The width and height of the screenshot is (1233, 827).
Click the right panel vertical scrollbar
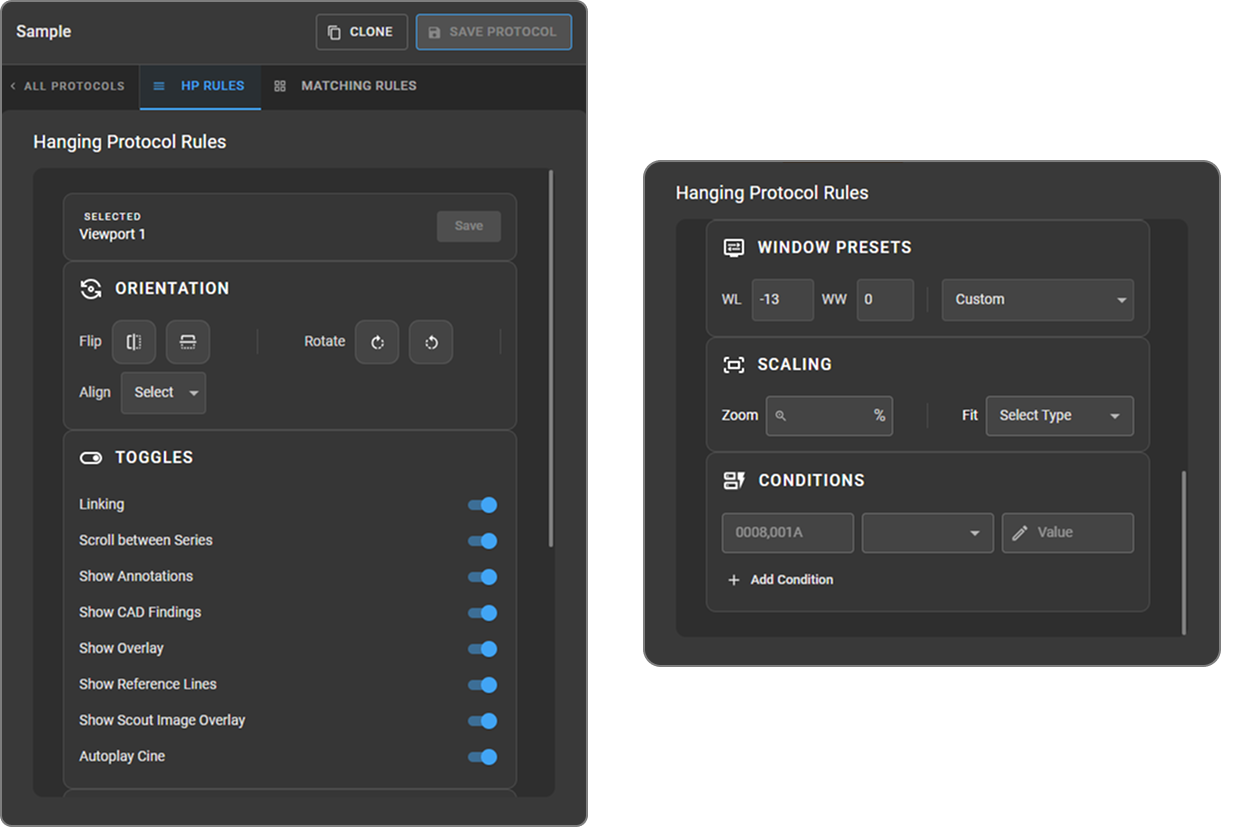pos(1183,553)
